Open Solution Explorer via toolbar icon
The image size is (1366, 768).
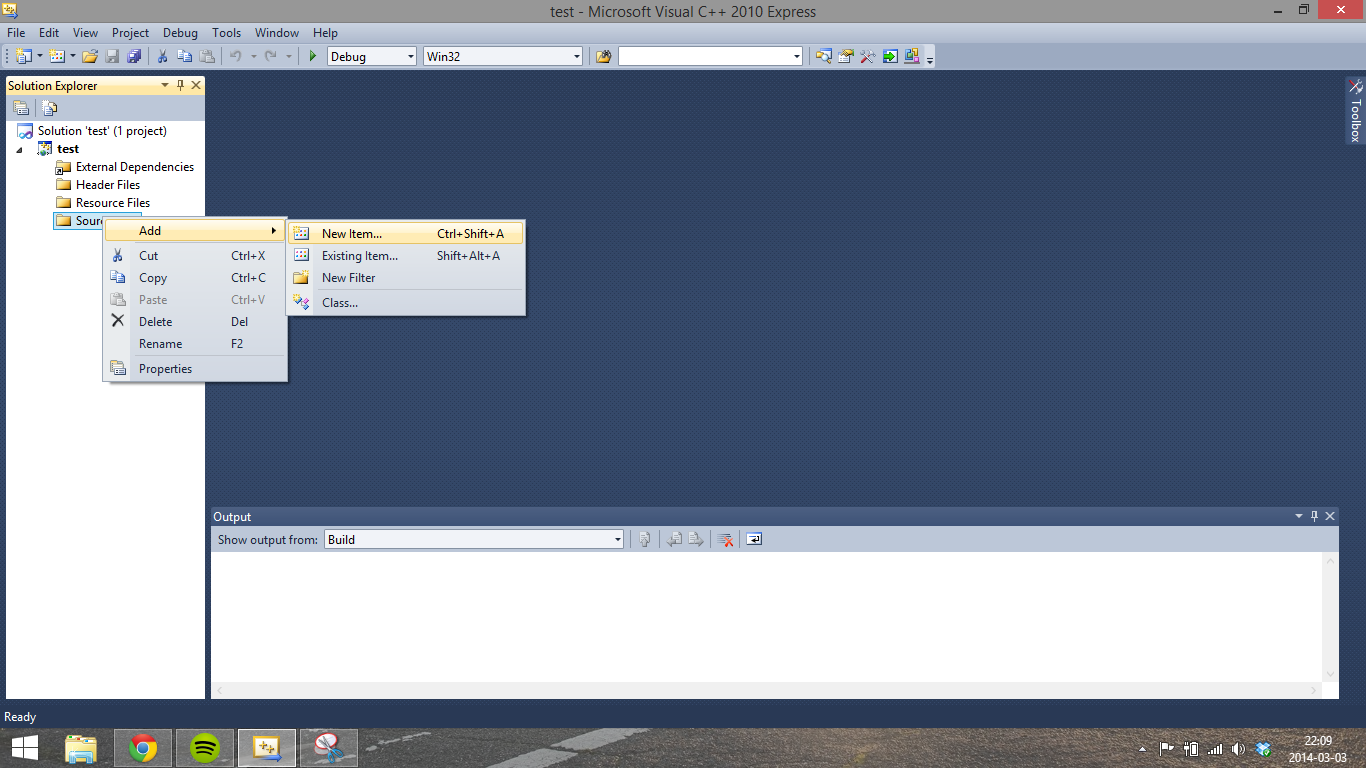pos(824,57)
